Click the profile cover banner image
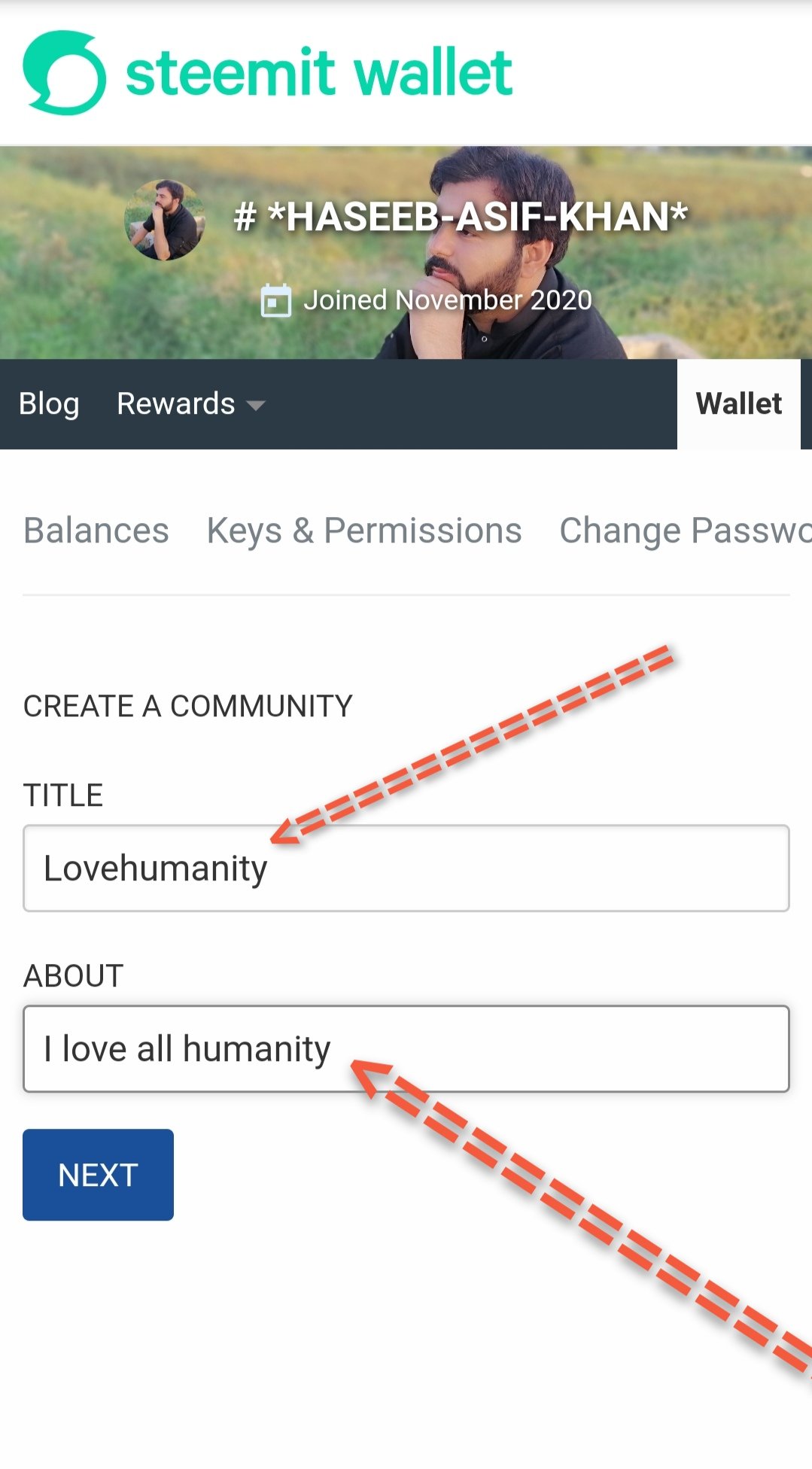This screenshot has height=1469, width=812. (406, 252)
